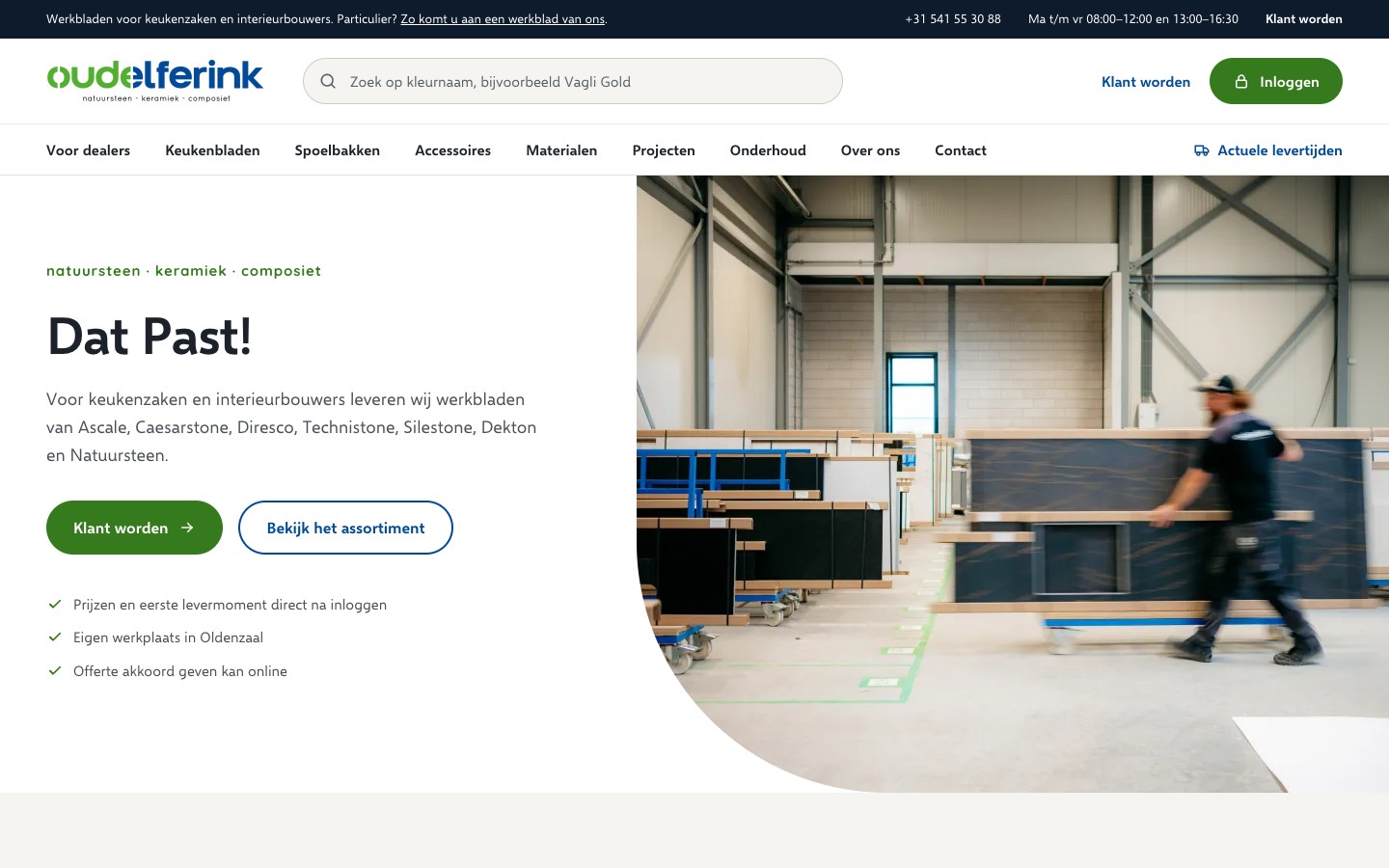Open the Projecten page

coord(664,150)
